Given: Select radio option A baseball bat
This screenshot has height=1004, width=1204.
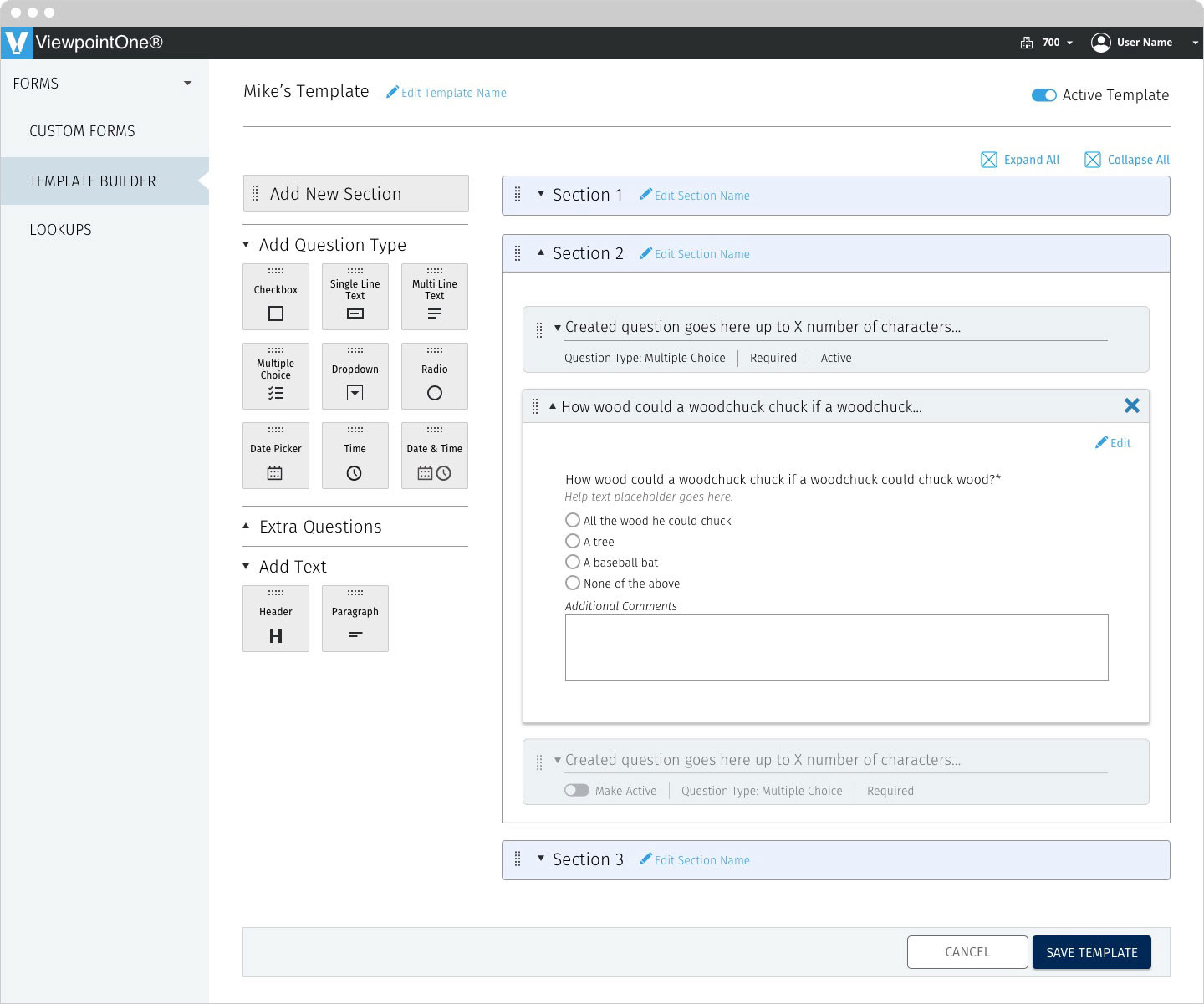Looking at the screenshot, I should pyautogui.click(x=573, y=562).
